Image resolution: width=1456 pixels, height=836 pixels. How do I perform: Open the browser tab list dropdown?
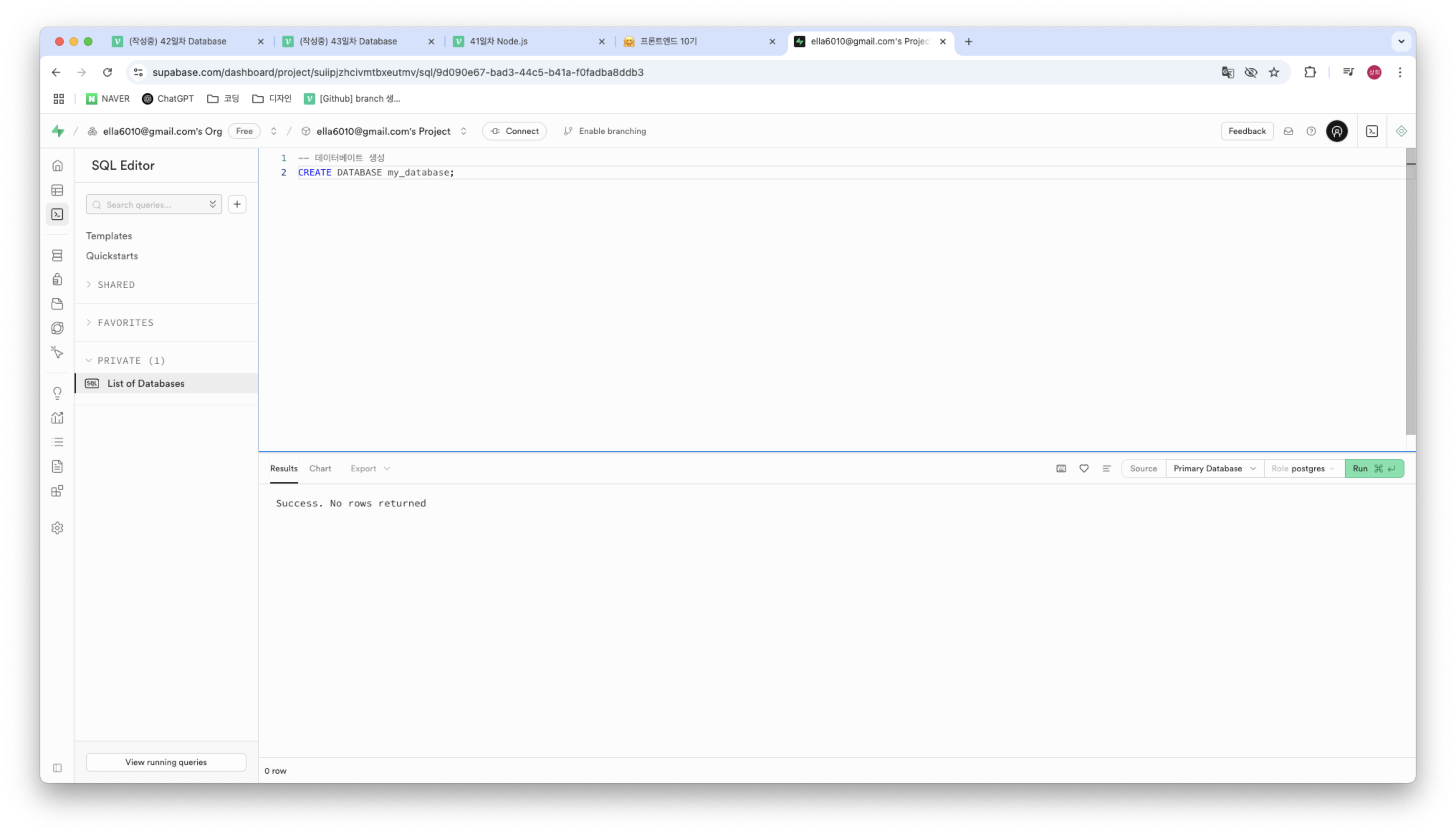pyautogui.click(x=1401, y=41)
